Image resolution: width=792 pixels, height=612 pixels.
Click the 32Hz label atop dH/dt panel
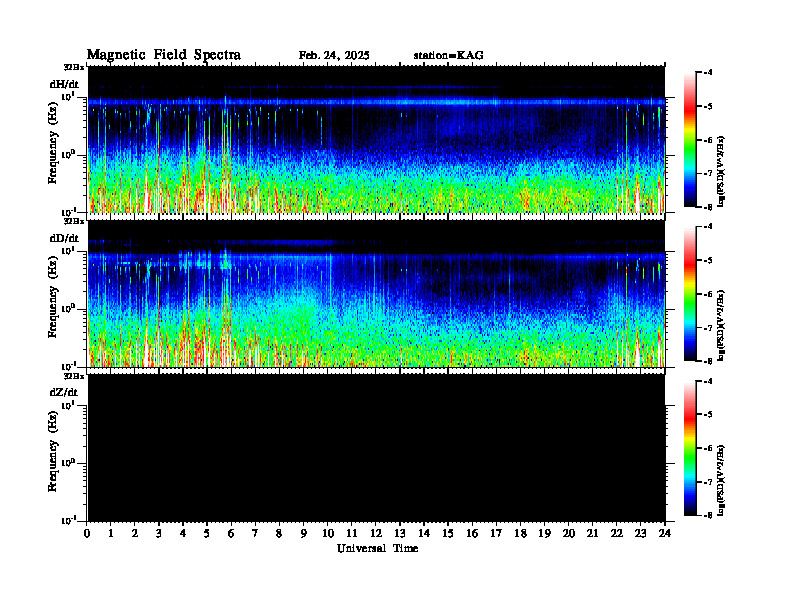(x=74, y=67)
